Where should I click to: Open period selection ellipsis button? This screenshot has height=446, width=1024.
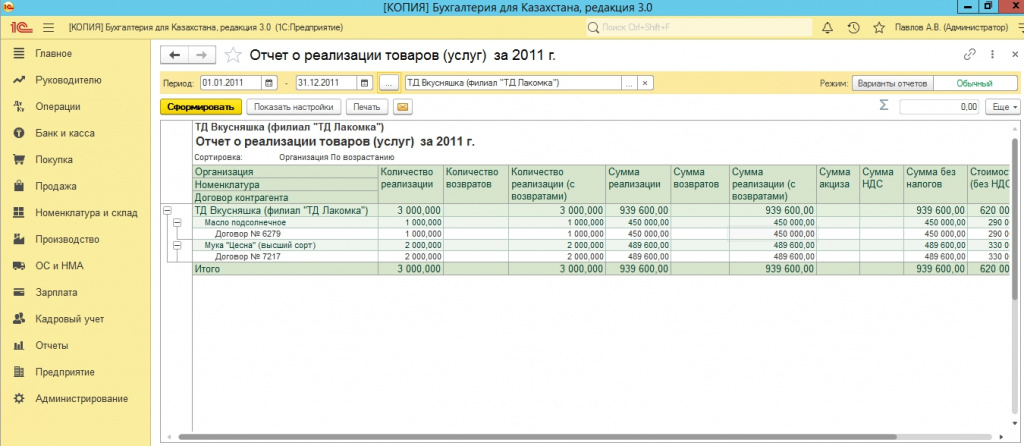(x=388, y=83)
